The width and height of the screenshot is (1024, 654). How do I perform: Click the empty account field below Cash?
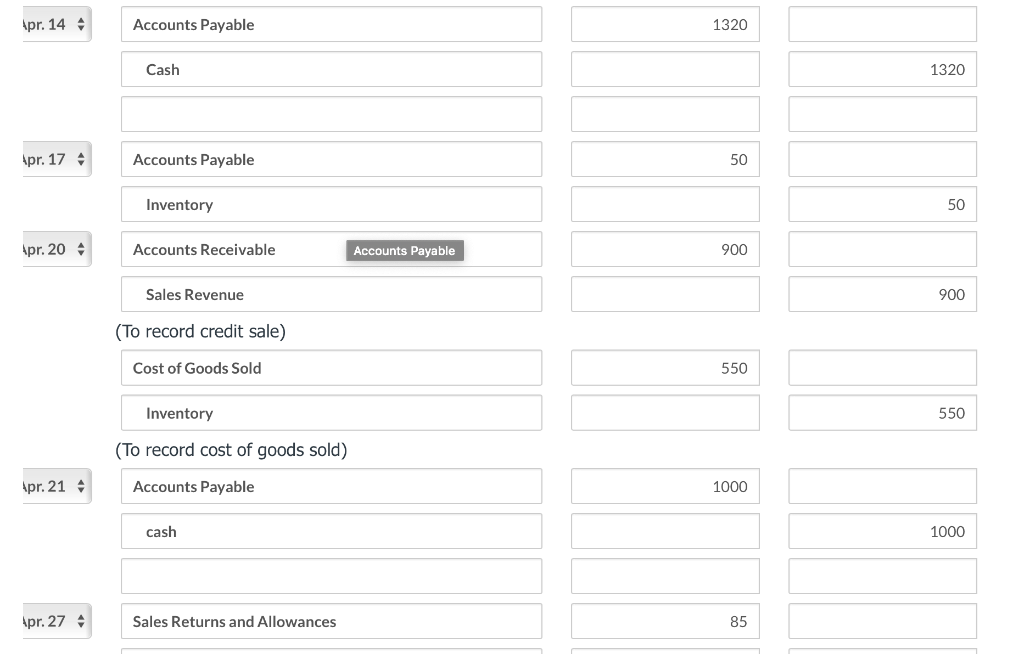[x=331, y=114]
